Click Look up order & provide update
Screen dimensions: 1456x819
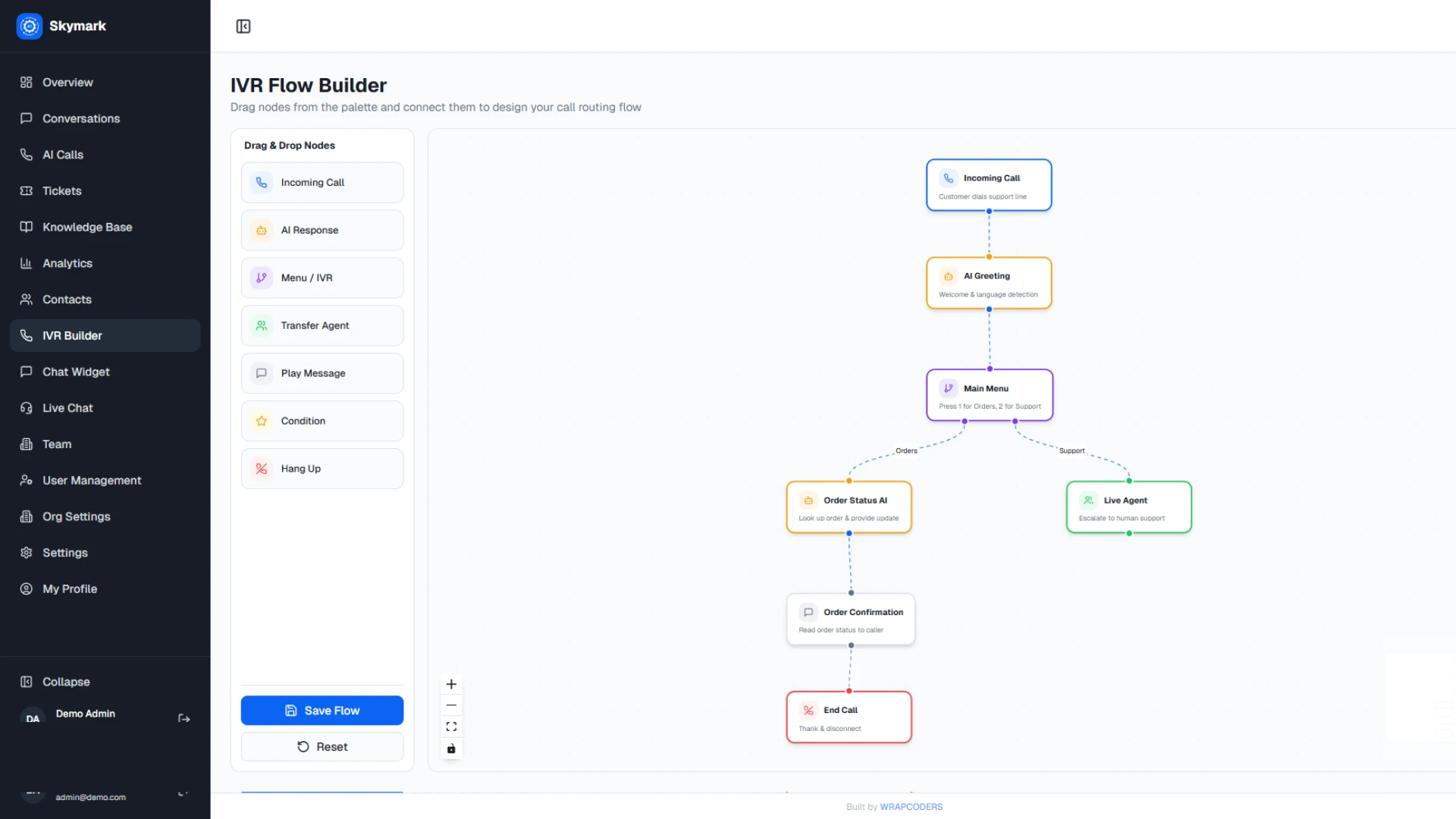coord(849,519)
